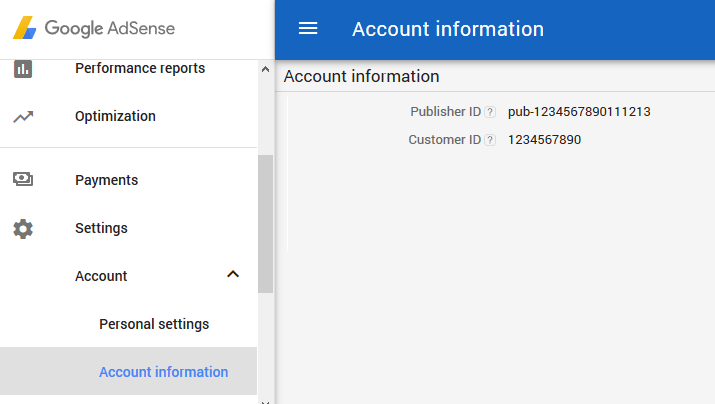
Task: Click the Settings gear icon
Action: pyautogui.click(x=23, y=228)
